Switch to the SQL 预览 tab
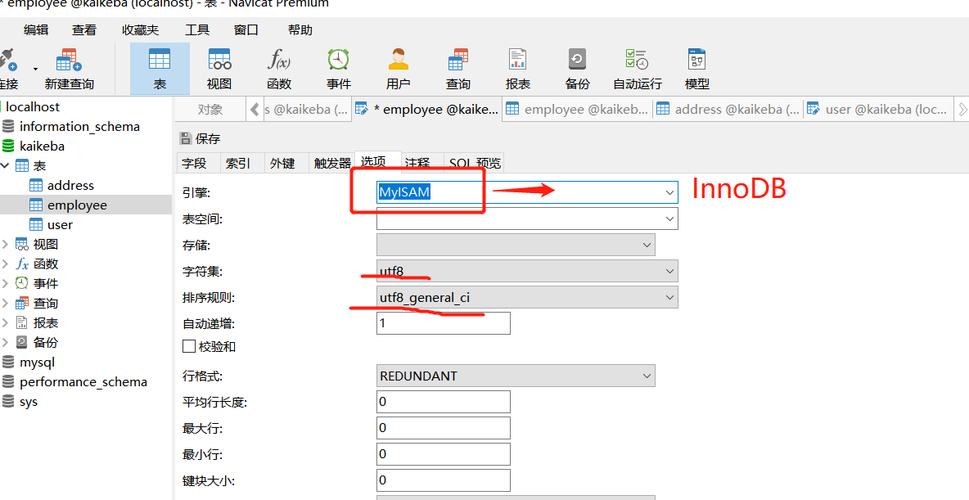The height and width of the screenshot is (500, 969). pyautogui.click(x=475, y=163)
